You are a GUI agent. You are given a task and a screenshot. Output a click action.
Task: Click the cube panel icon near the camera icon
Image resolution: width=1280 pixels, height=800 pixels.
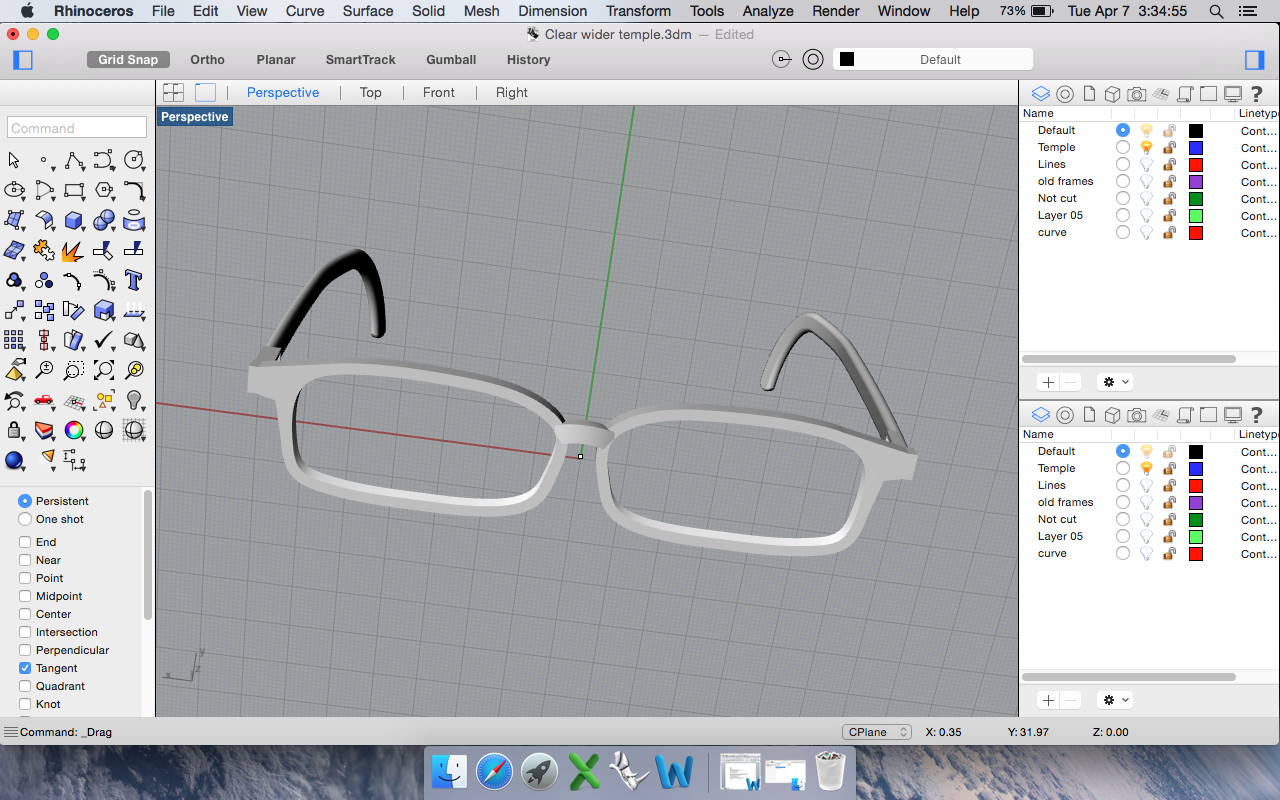coord(1113,93)
